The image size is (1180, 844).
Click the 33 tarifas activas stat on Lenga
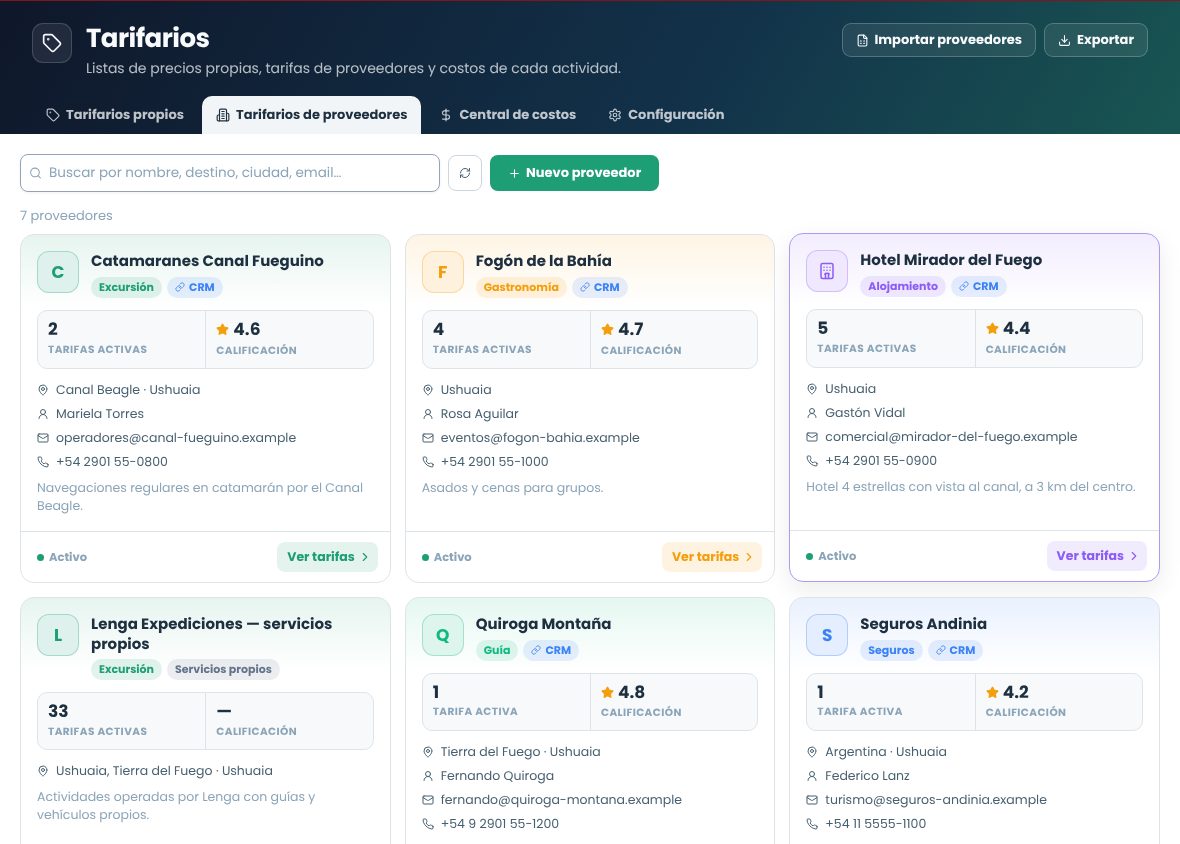tap(121, 721)
